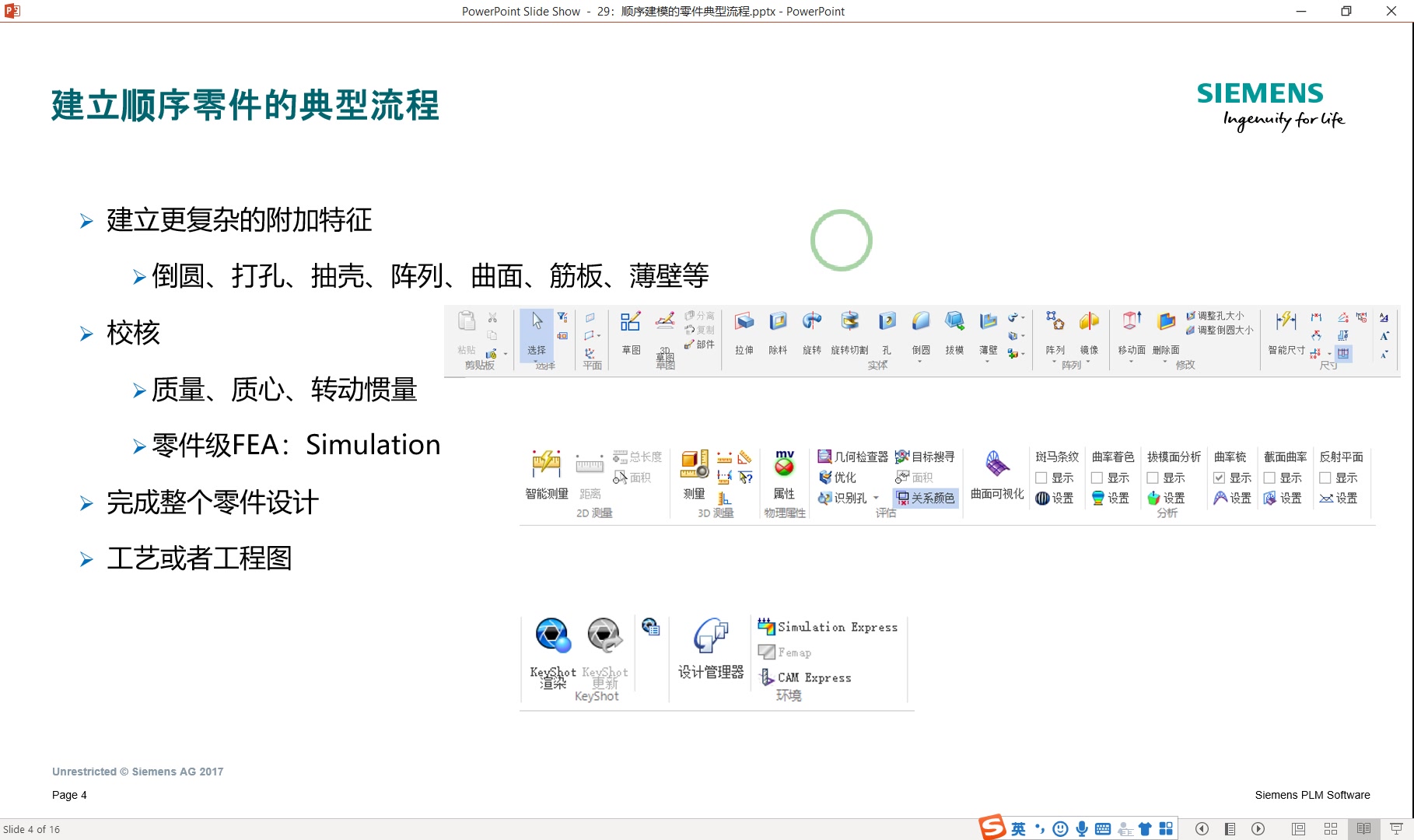Toggle 截面曲率 显示 checkbox

pos(1269,478)
